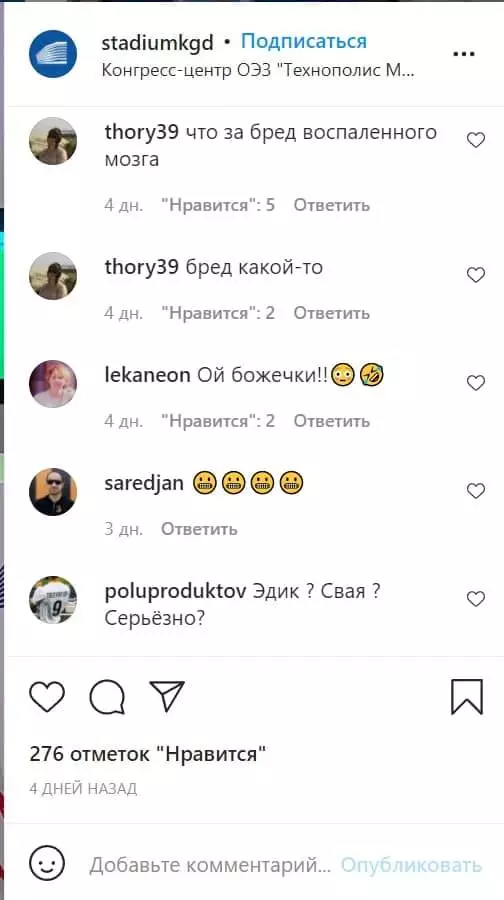Viewport: 504px width, 900px height.
Task: Open the three-dots more options menu
Action: [464, 55]
